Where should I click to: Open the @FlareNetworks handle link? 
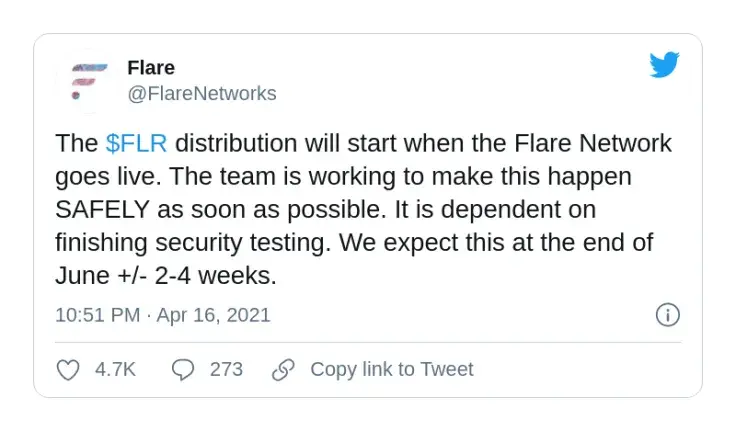tap(201, 94)
